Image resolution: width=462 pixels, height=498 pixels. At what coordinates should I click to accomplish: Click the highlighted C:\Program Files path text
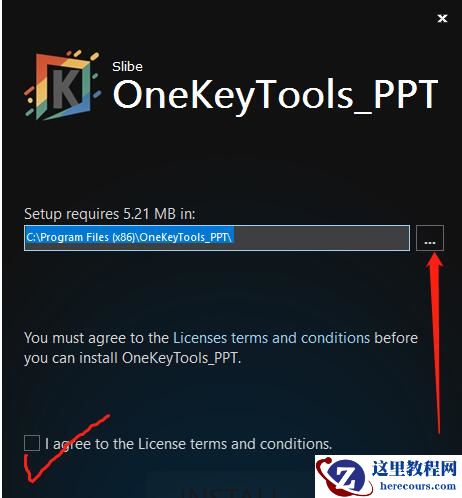(x=129, y=237)
